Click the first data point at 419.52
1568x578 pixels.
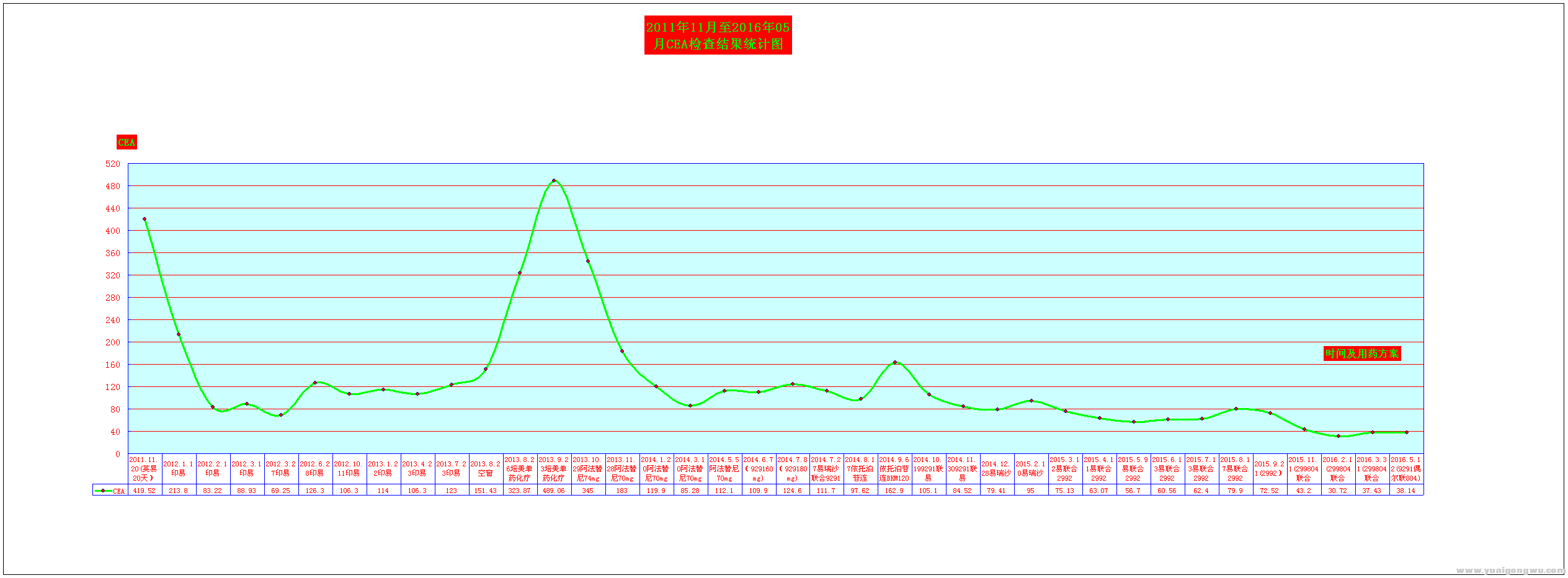coord(145,219)
